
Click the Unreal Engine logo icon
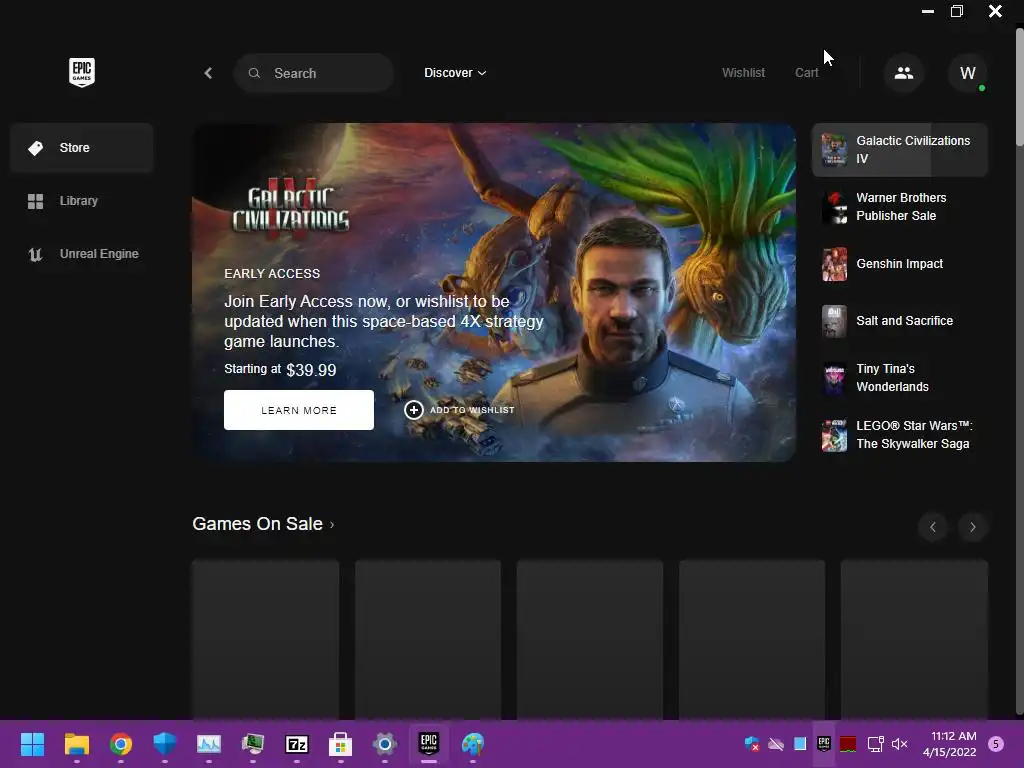click(35, 254)
